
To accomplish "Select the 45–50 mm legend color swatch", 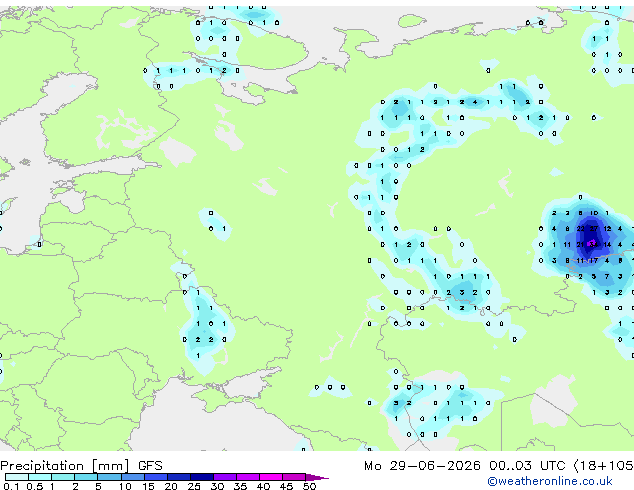I will [x=294, y=477].
